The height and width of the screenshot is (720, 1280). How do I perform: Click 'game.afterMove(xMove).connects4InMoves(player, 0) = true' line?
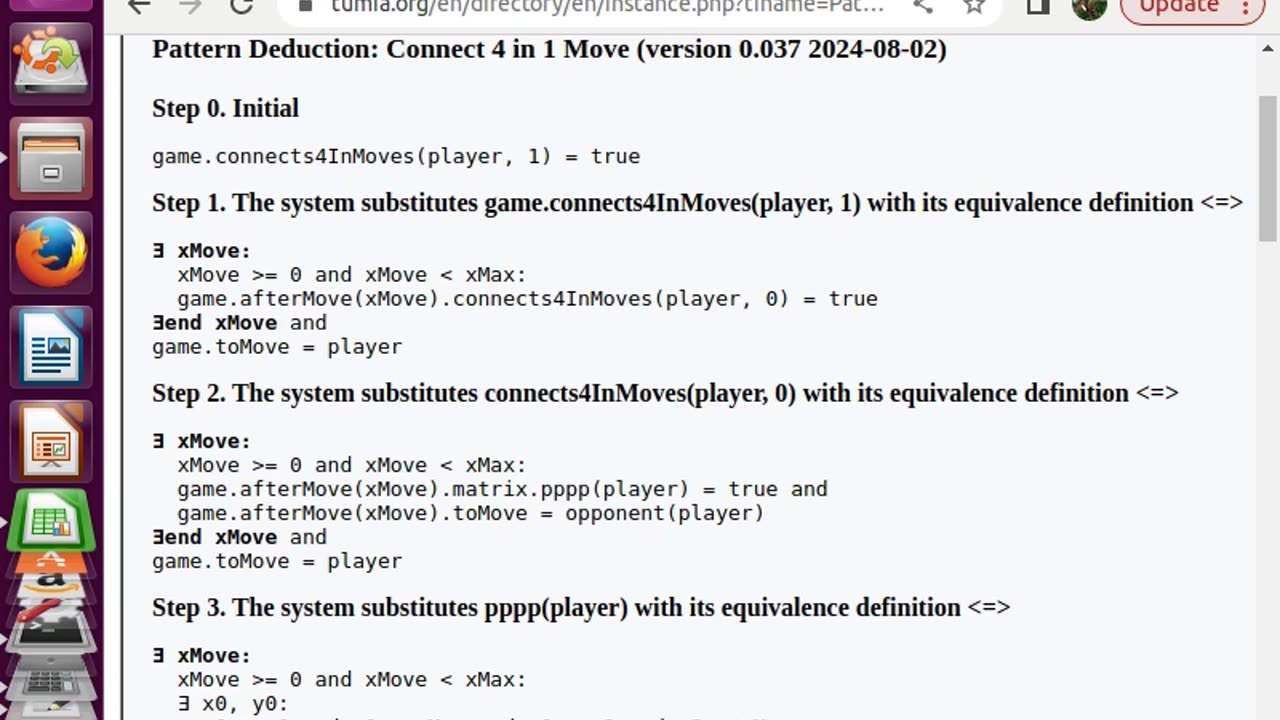[527, 299]
